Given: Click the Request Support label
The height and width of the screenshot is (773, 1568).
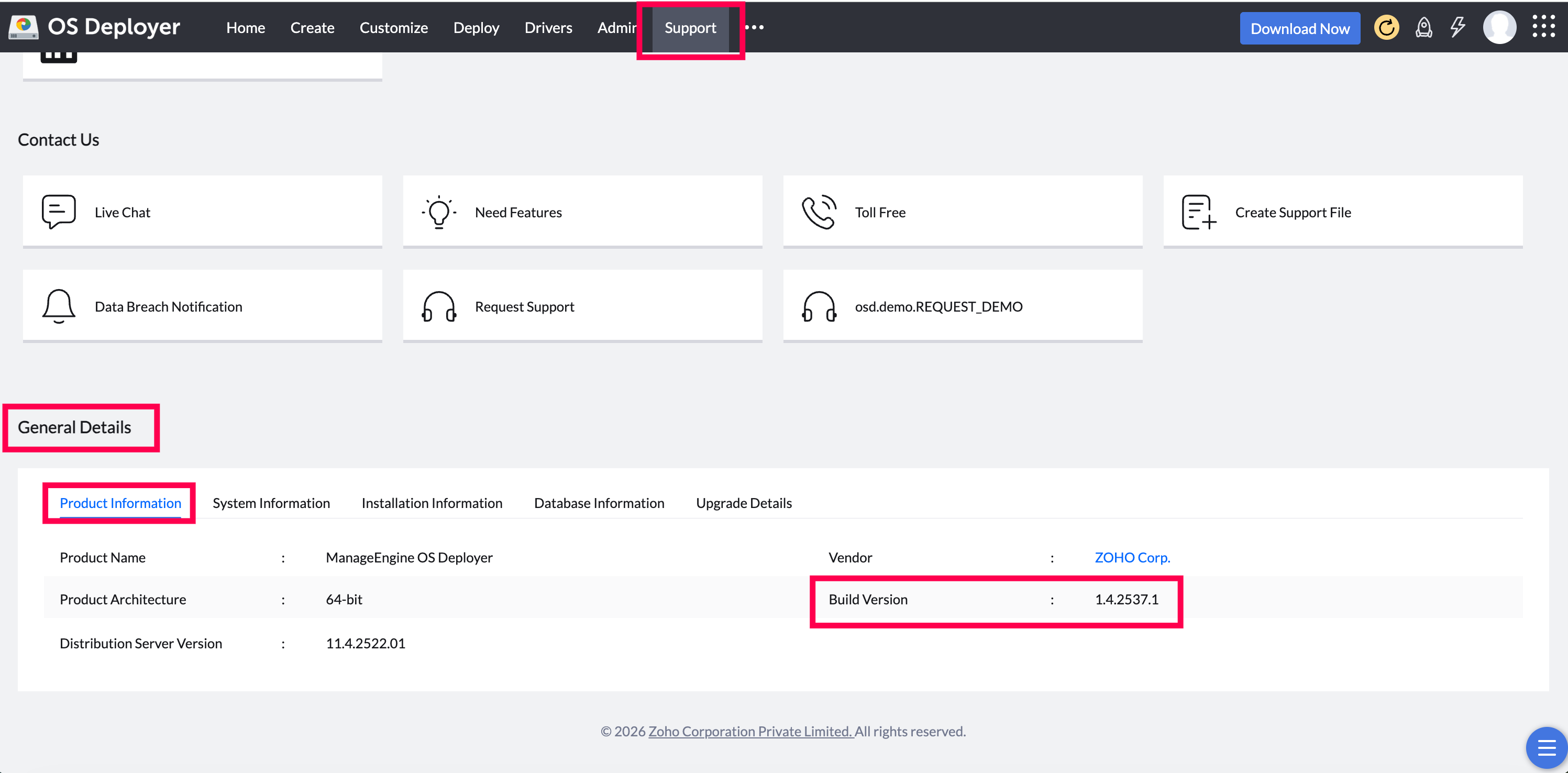Looking at the screenshot, I should [524, 306].
